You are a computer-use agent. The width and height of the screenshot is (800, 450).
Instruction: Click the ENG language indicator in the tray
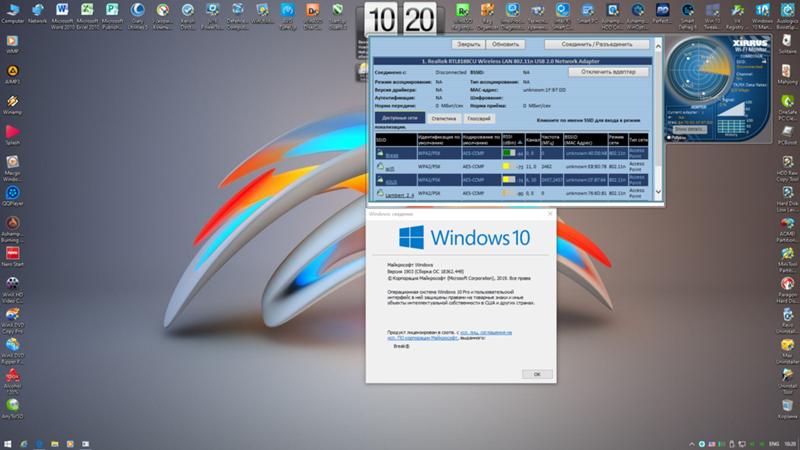pyautogui.click(x=773, y=444)
